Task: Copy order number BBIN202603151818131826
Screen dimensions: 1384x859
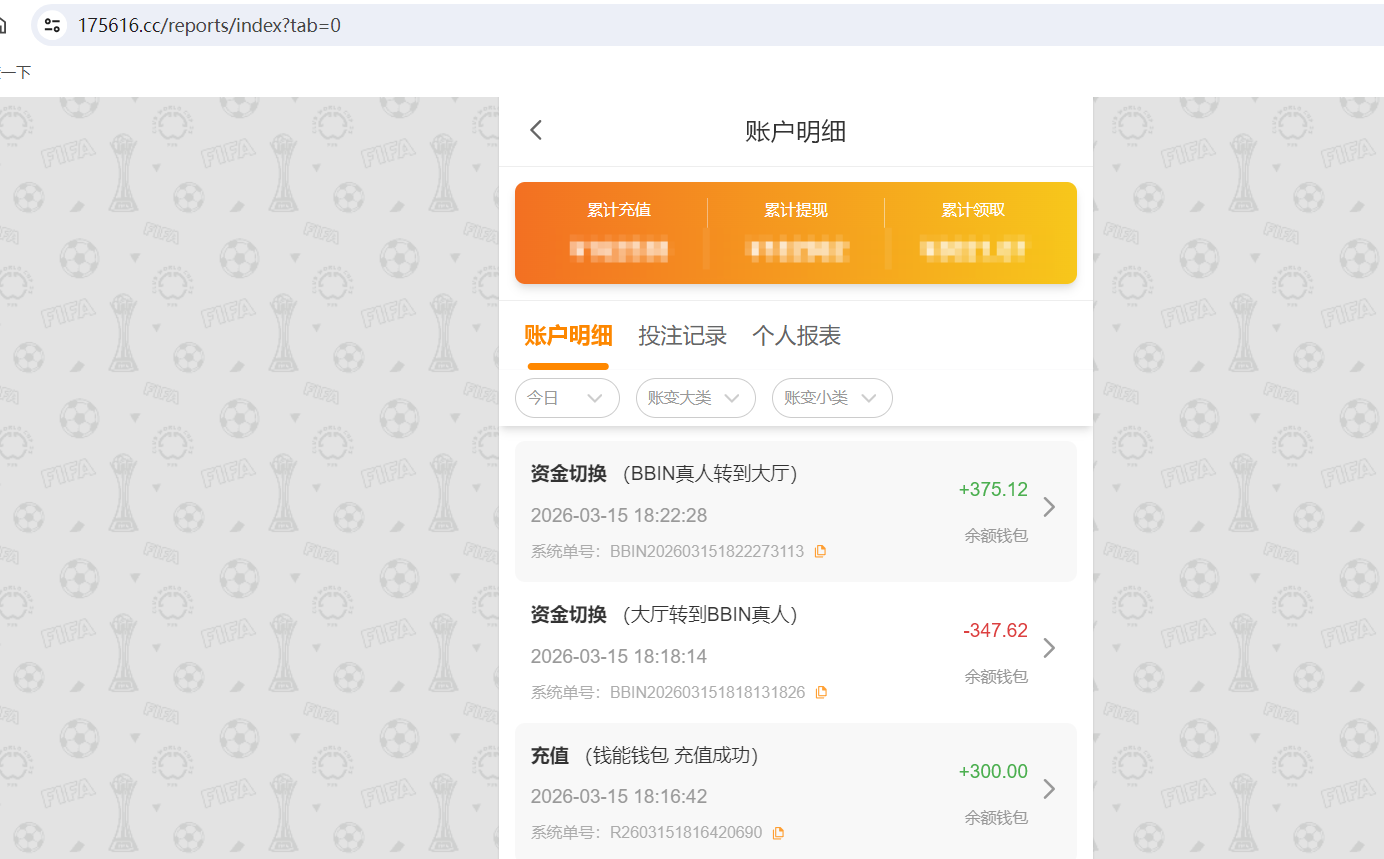Action: click(820, 691)
